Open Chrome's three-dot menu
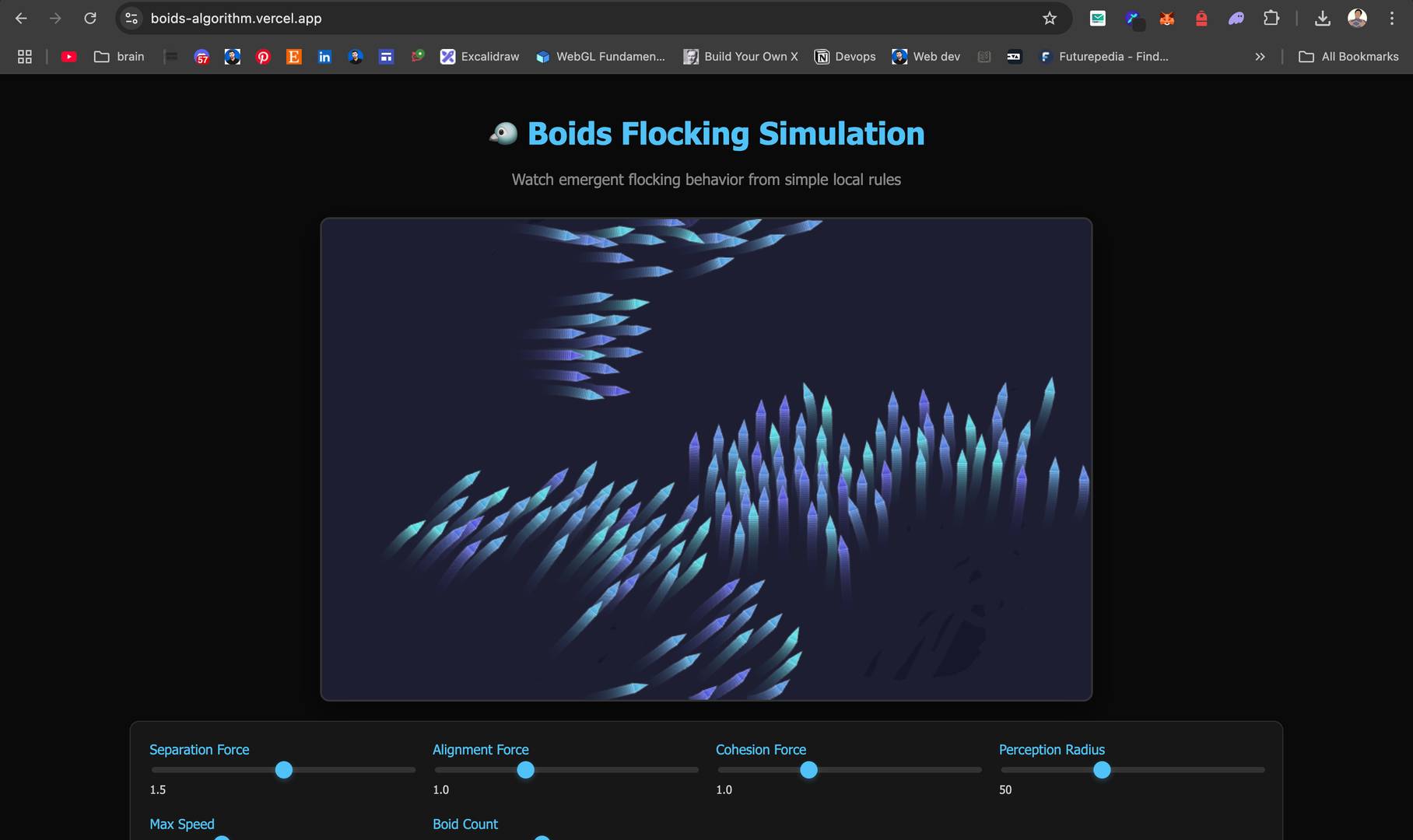This screenshot has height=840, width=1413. point(1394,18)
